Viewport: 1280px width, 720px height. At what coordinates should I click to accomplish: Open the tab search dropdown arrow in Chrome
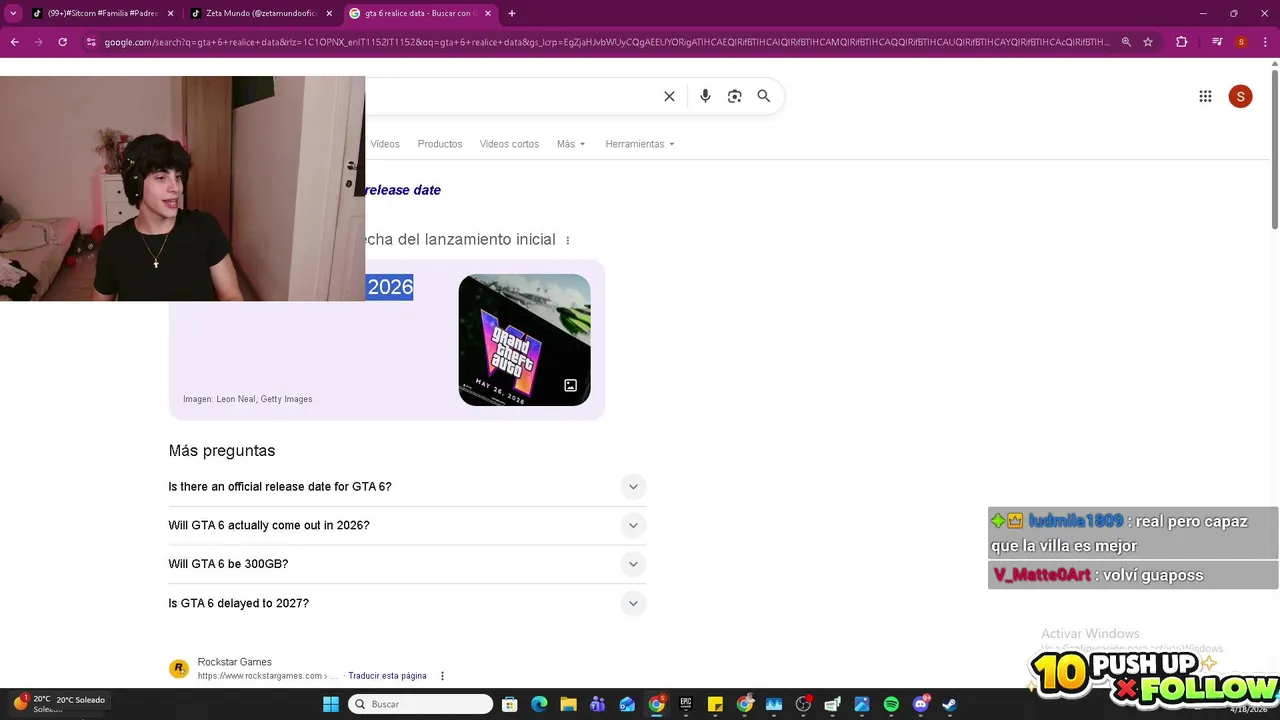(13, 13)
